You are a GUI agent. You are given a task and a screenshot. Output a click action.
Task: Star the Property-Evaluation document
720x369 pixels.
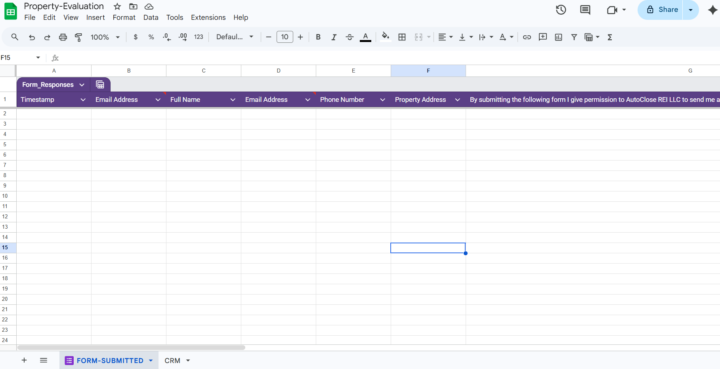tap(117, 6)
